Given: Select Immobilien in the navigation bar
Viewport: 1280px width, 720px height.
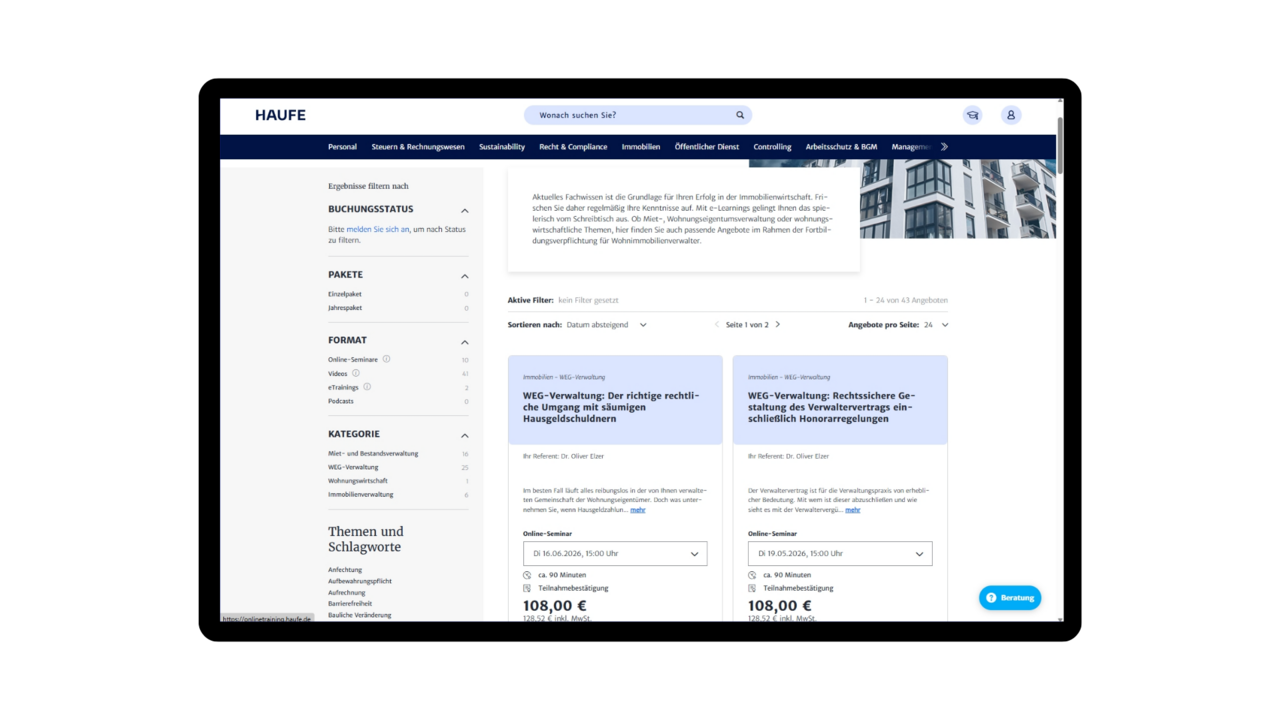Looking at the screenshot, I should (x=641, y=147).
